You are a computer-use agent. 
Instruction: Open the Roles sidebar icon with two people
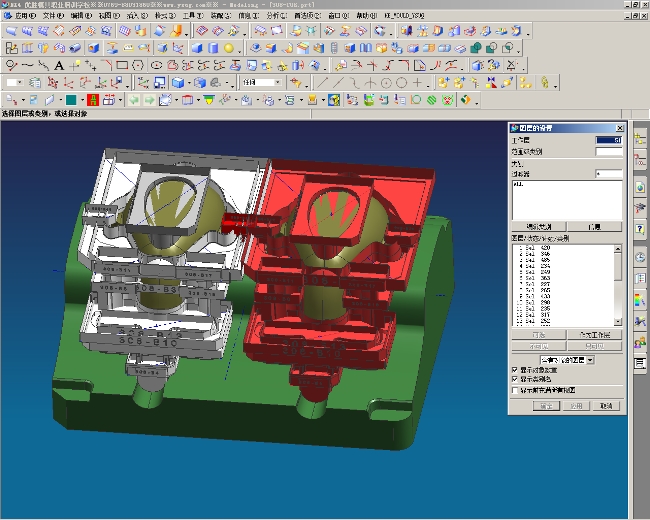(640, 343)
